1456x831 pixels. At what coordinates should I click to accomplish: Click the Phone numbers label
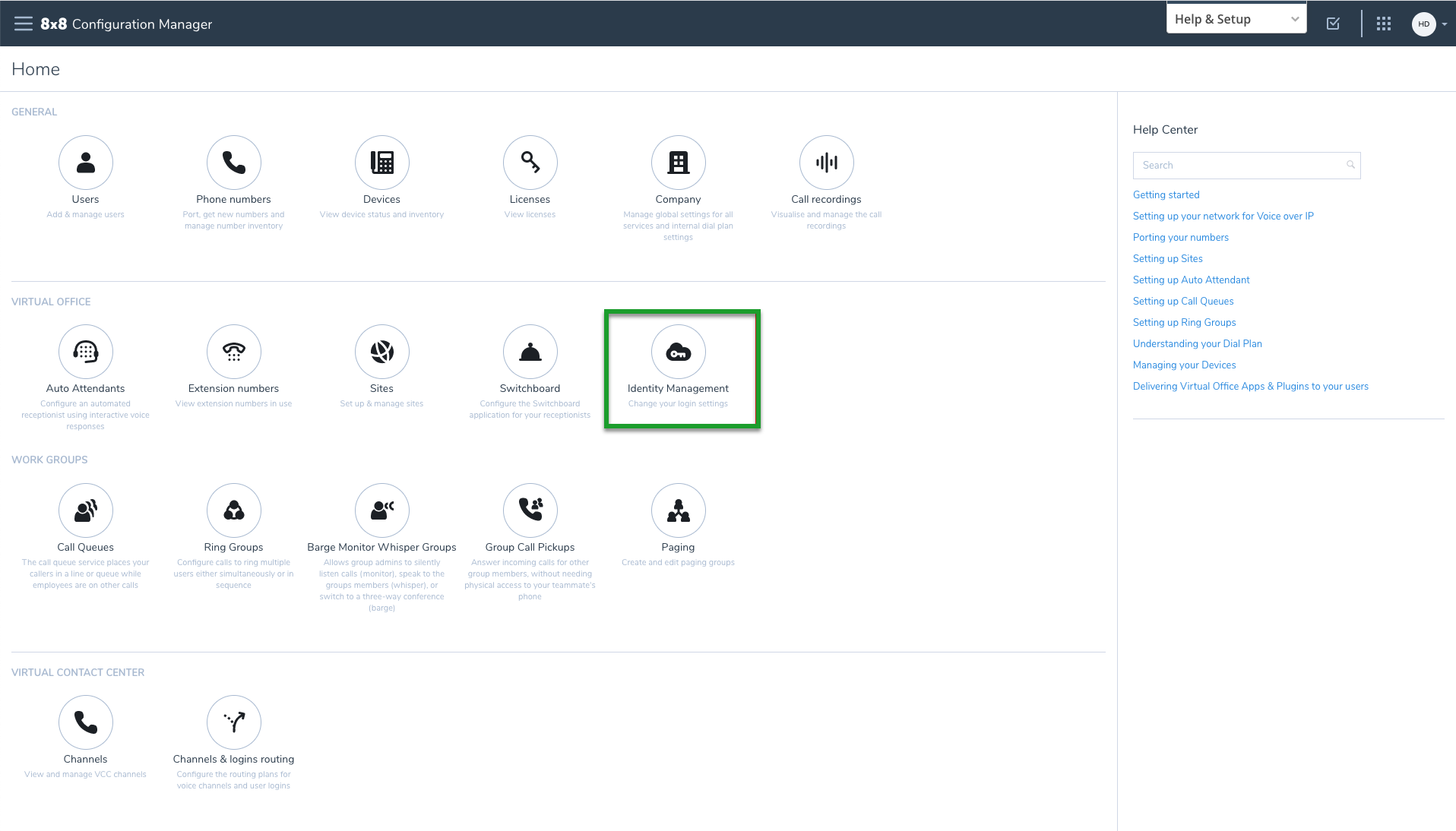[x=233, y=200]
